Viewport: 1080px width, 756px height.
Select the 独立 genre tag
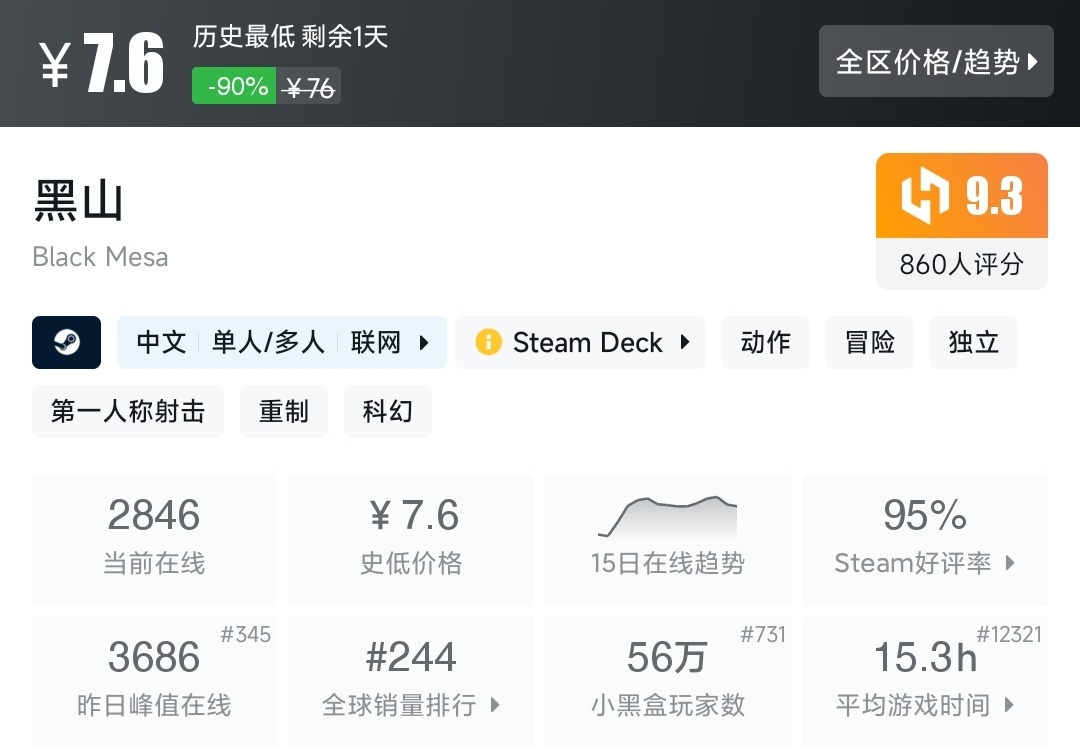(x=974, y=343)
